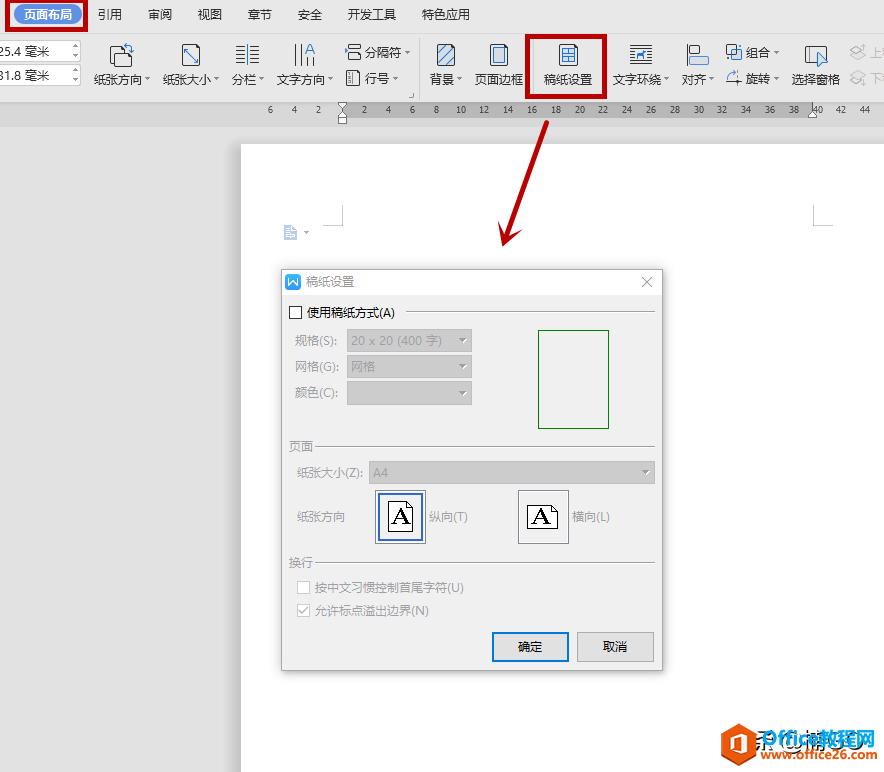Open the 页面边框 page border tool

498,65
